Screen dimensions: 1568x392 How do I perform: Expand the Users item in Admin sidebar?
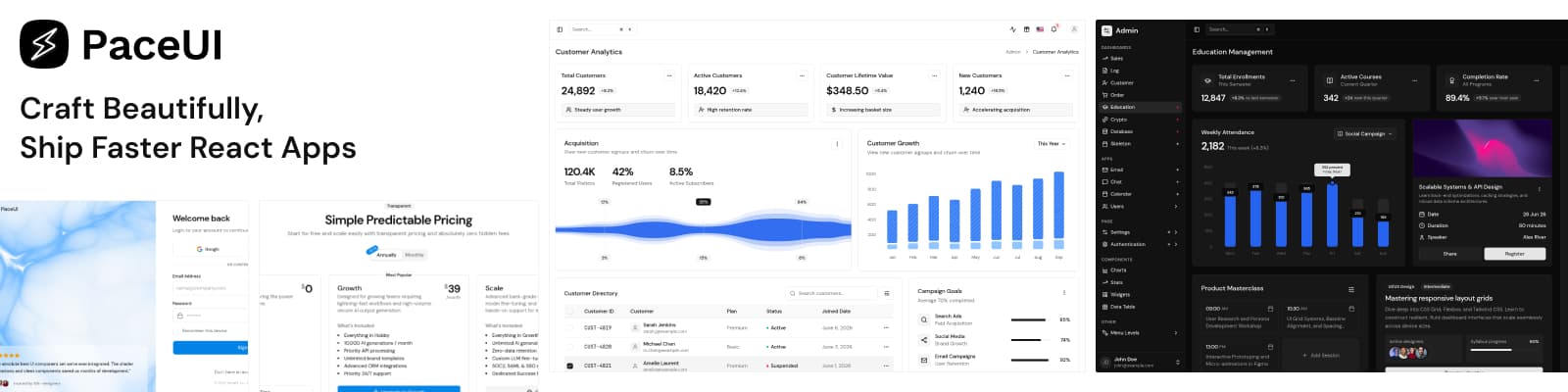(1141, 207)
